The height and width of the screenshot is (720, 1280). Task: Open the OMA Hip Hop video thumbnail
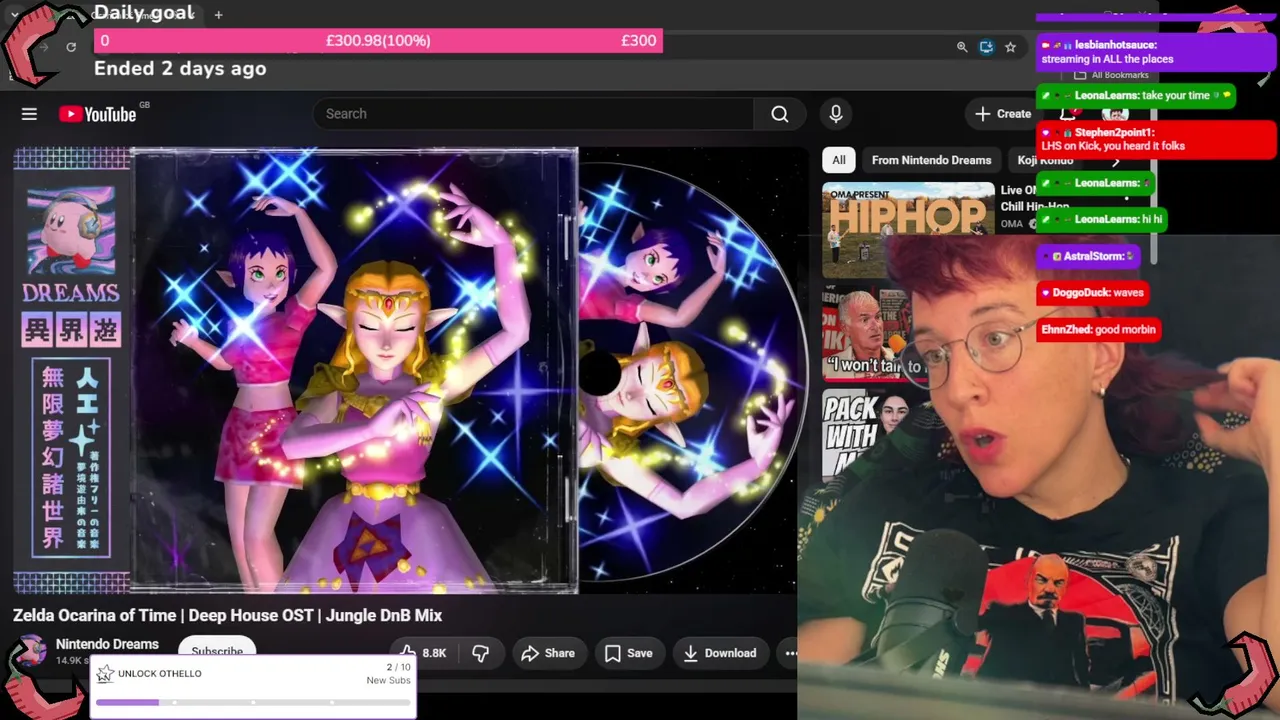coord(908,230)
